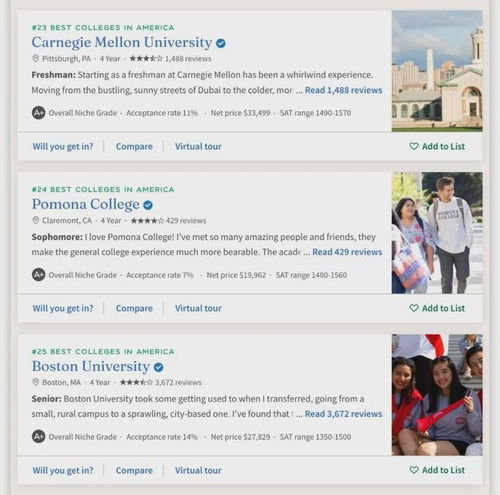Image resolution: width=500 pixels, height=495 pixels.
Task: Click the verified badge next to Carnegie Mellon University
Action: 221,43
